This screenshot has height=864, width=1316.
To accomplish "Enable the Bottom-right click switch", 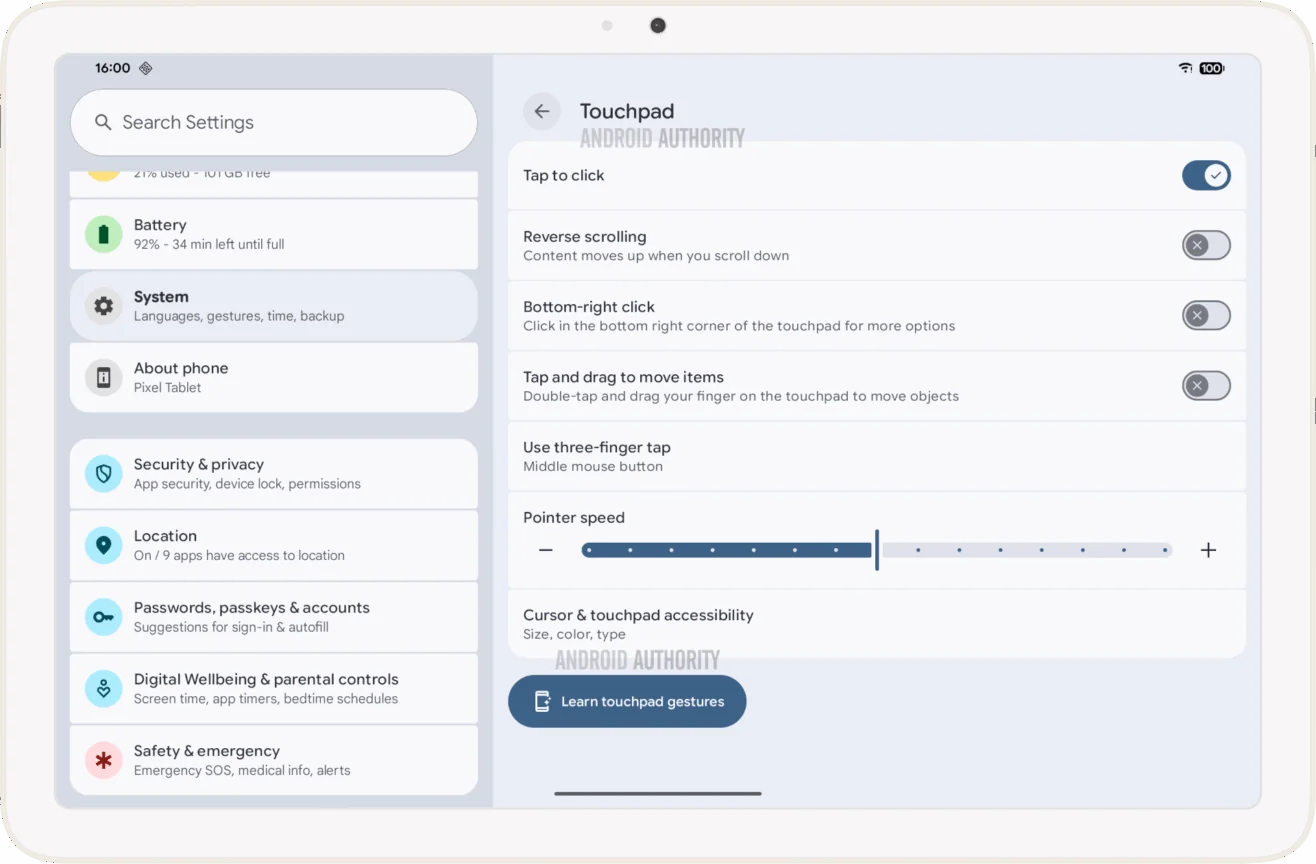I will click(x=1206, y=316).
